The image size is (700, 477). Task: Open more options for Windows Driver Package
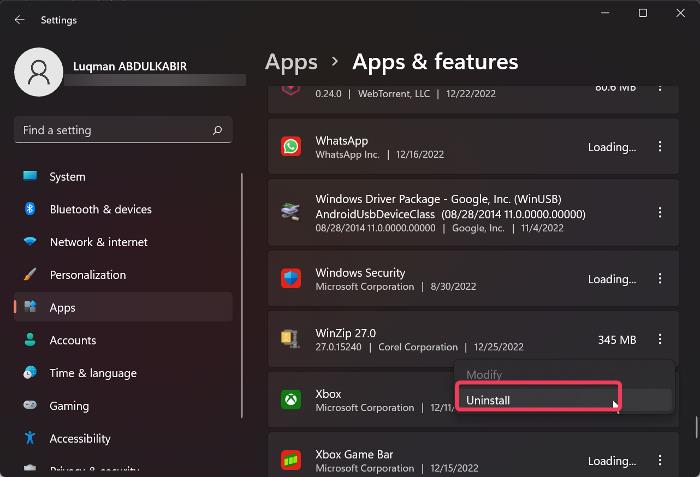tap(660, 212)
